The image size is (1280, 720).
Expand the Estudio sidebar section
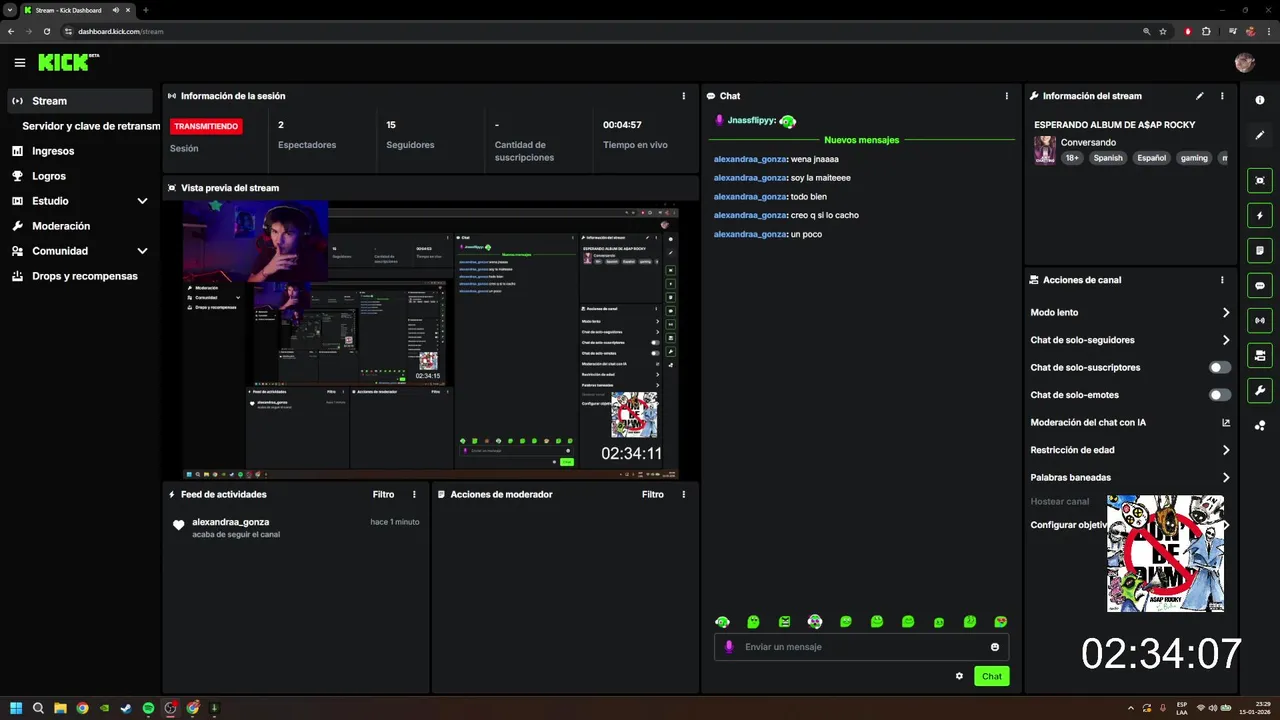80,201
